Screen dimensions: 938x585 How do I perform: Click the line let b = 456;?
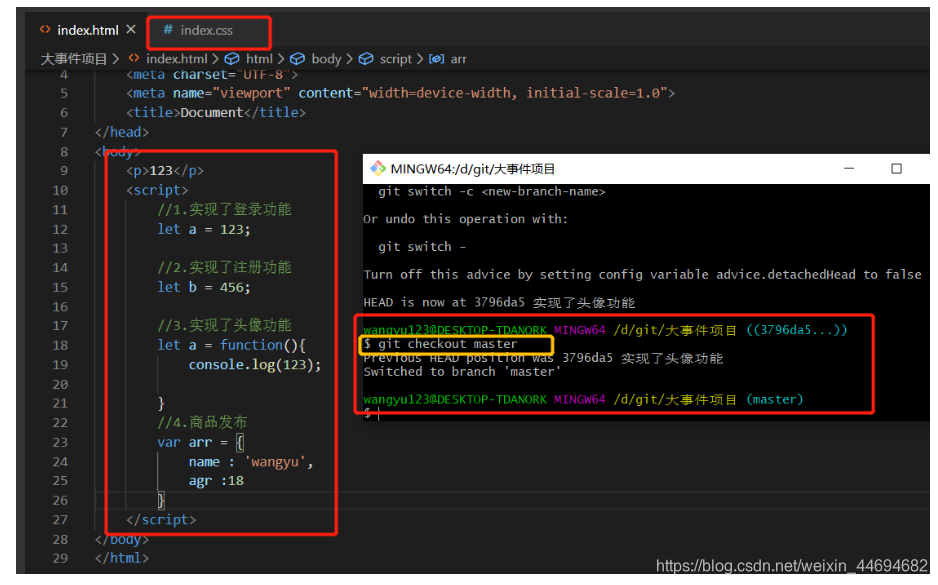pyautogui.click(x=204, y=287)
